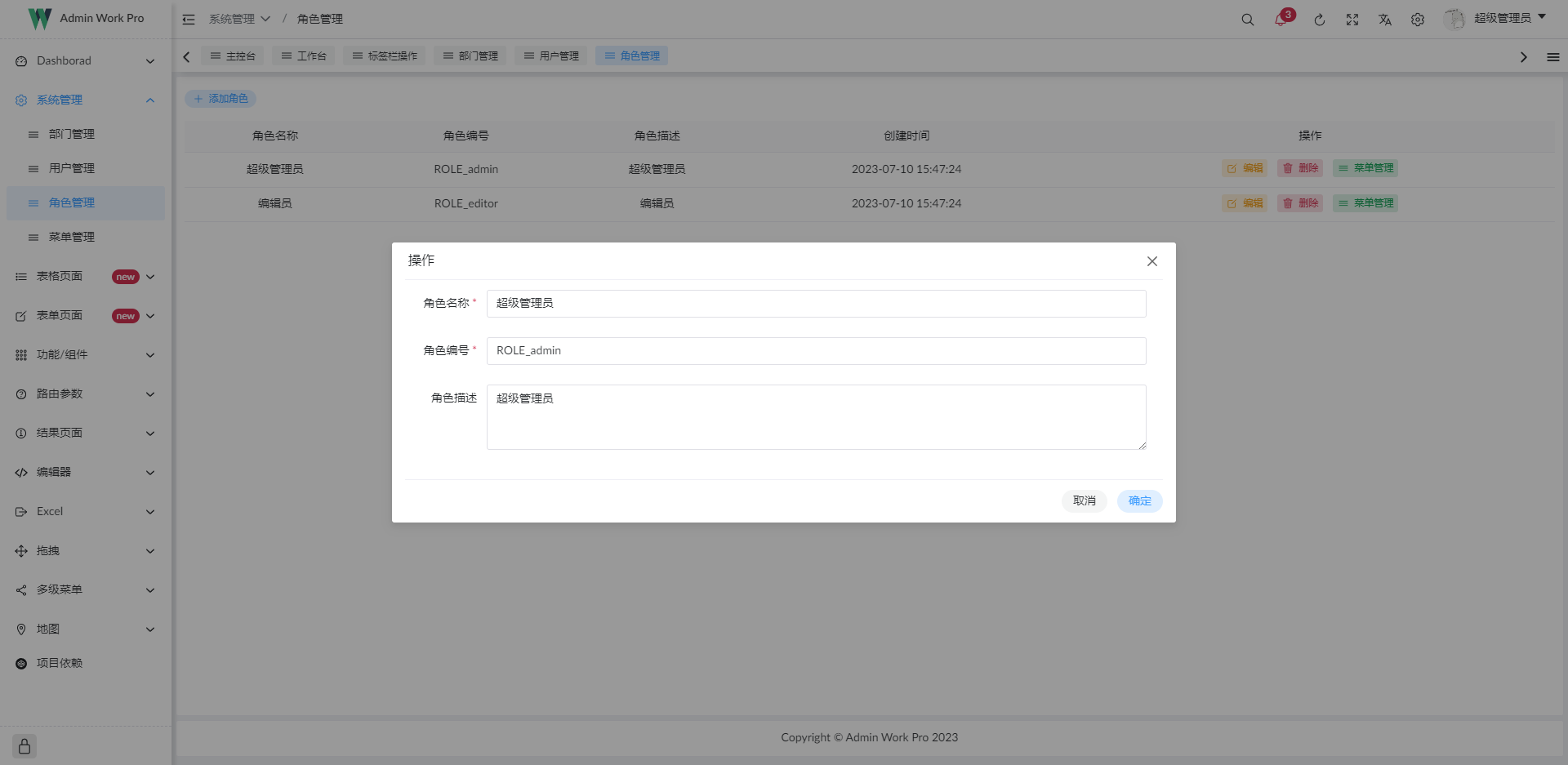Collapse the sidebar with the menu icon
Viewport: 1568px width, 765px height.
[188, 19]
